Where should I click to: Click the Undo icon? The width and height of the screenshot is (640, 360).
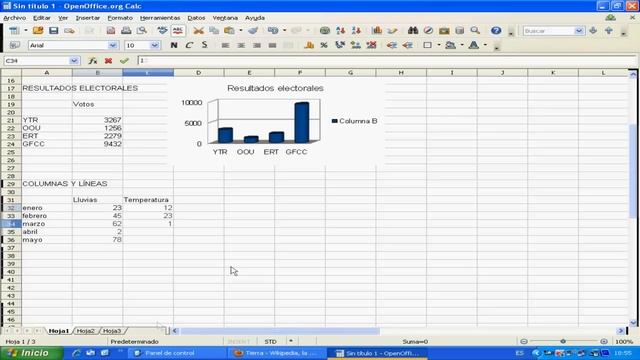coord(273,31)
